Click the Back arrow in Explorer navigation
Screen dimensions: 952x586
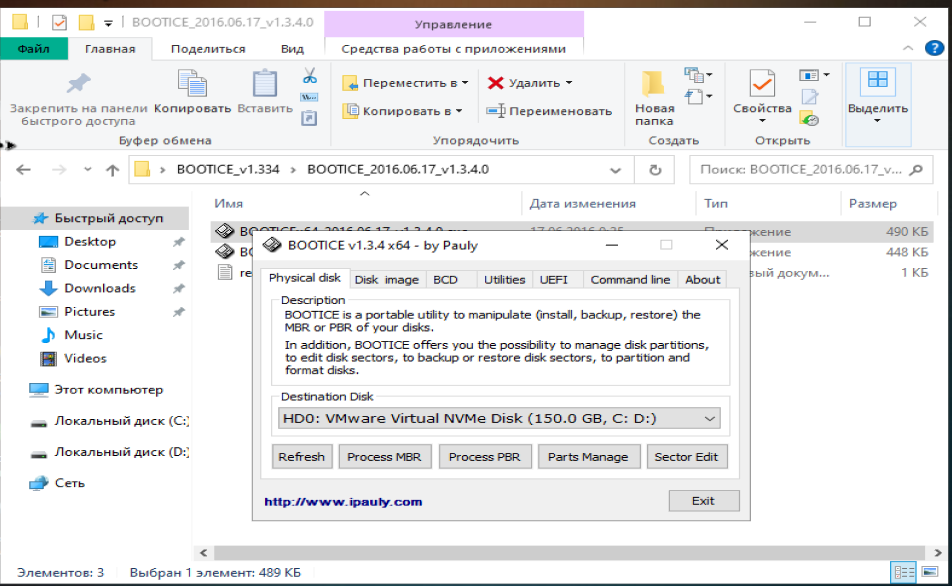(23, 170)
